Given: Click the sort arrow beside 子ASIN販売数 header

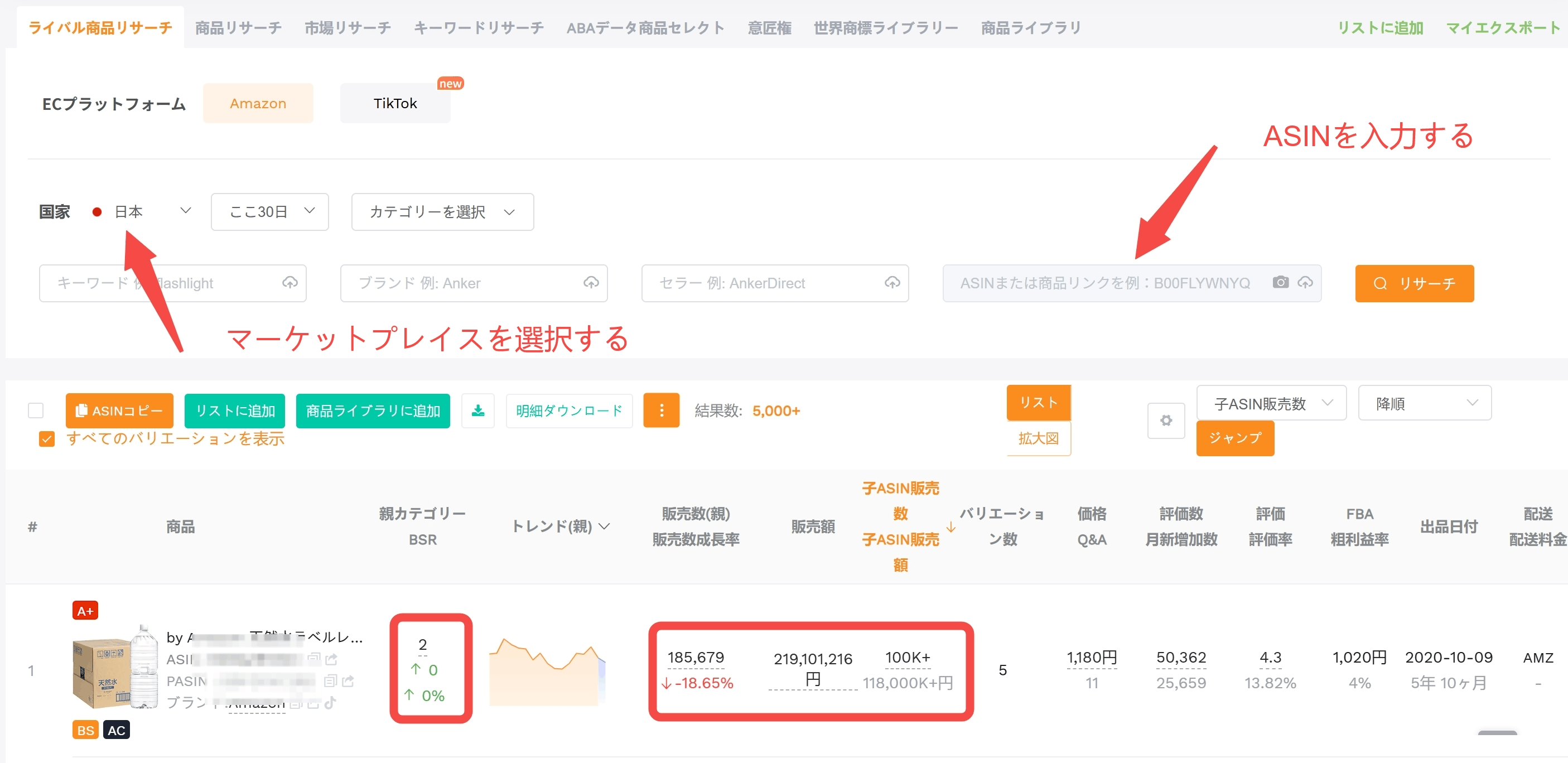Looking at the screenshot, I should pyautogui.click(x=951, y=527).
